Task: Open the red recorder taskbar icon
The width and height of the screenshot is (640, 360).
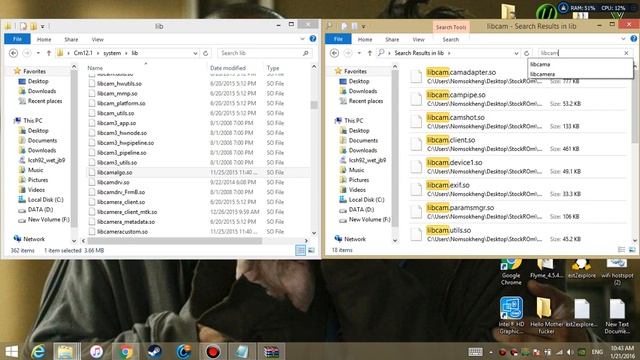Action: point(213,351)
